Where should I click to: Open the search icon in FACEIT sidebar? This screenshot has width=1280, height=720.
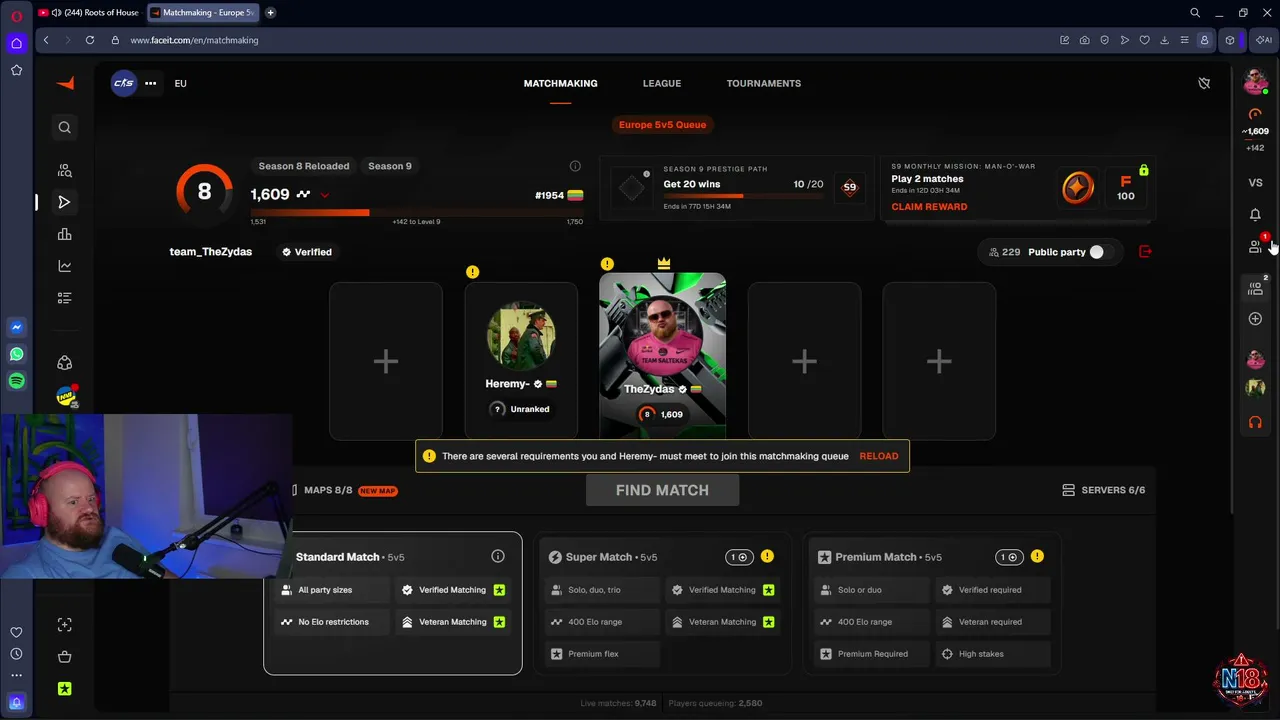(x=64, y=127)
